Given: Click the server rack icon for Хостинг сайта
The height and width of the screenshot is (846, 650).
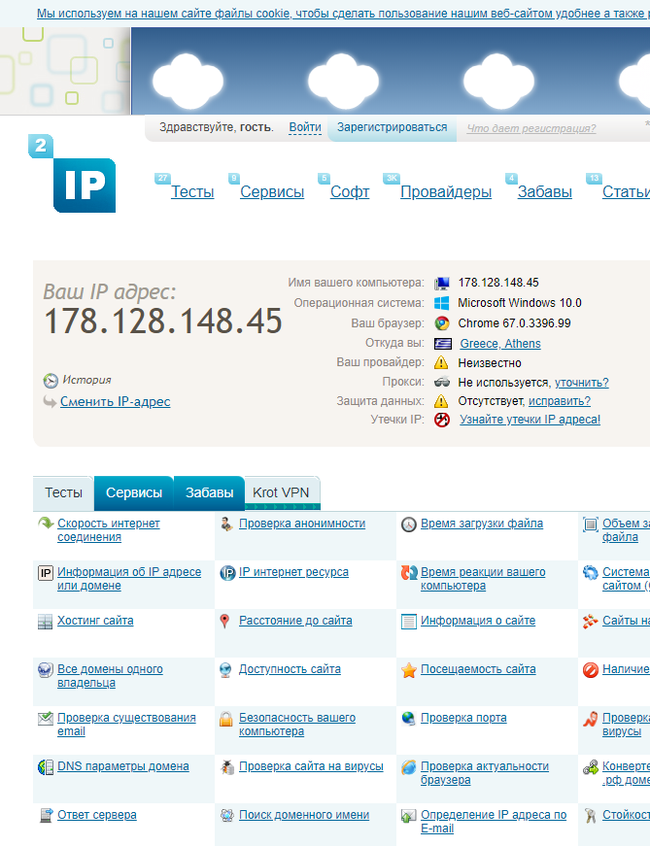Looking at the screenshot, I should 45,622.
